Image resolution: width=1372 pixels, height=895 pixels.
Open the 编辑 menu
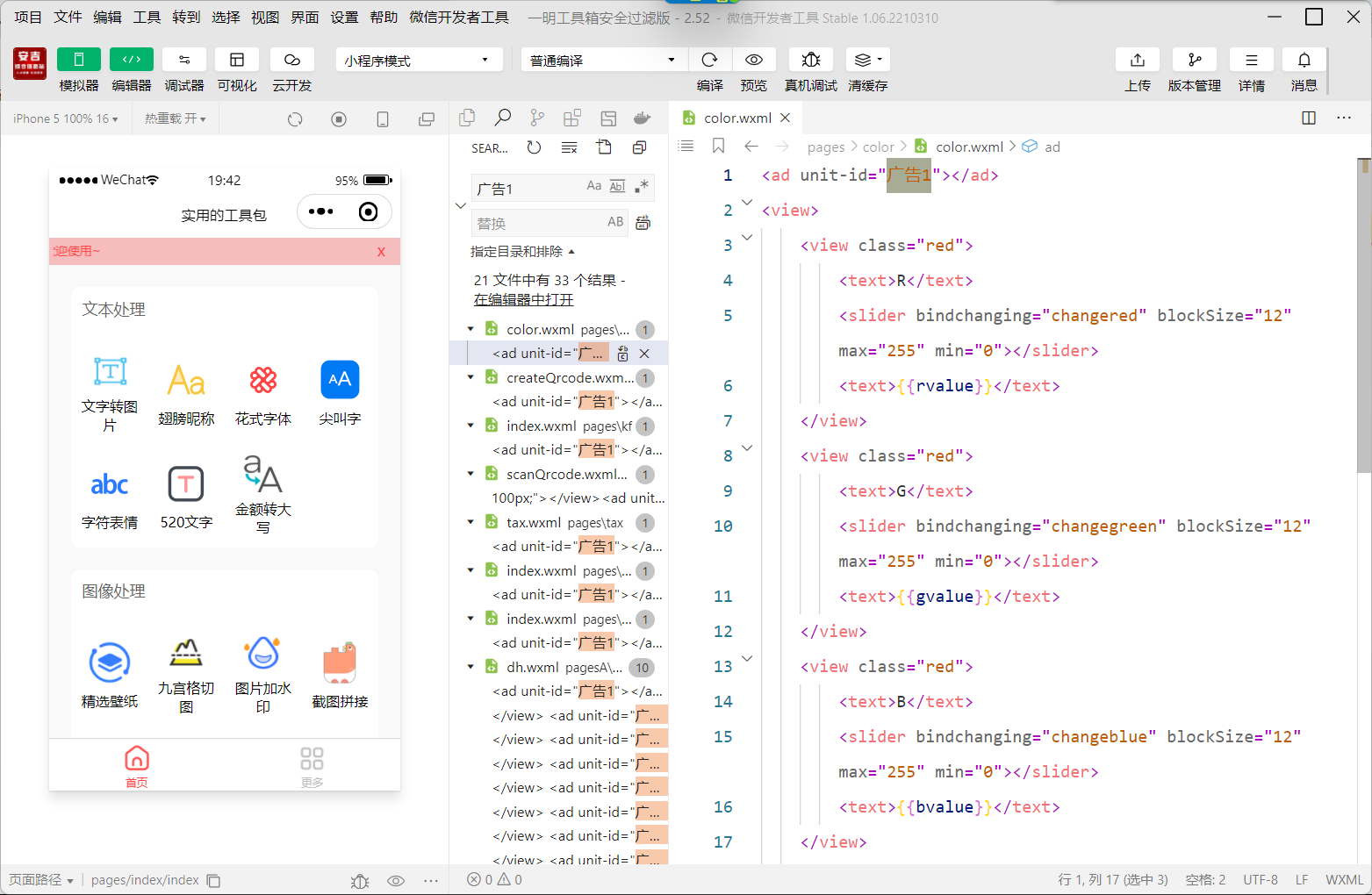(x=107, y=18)
